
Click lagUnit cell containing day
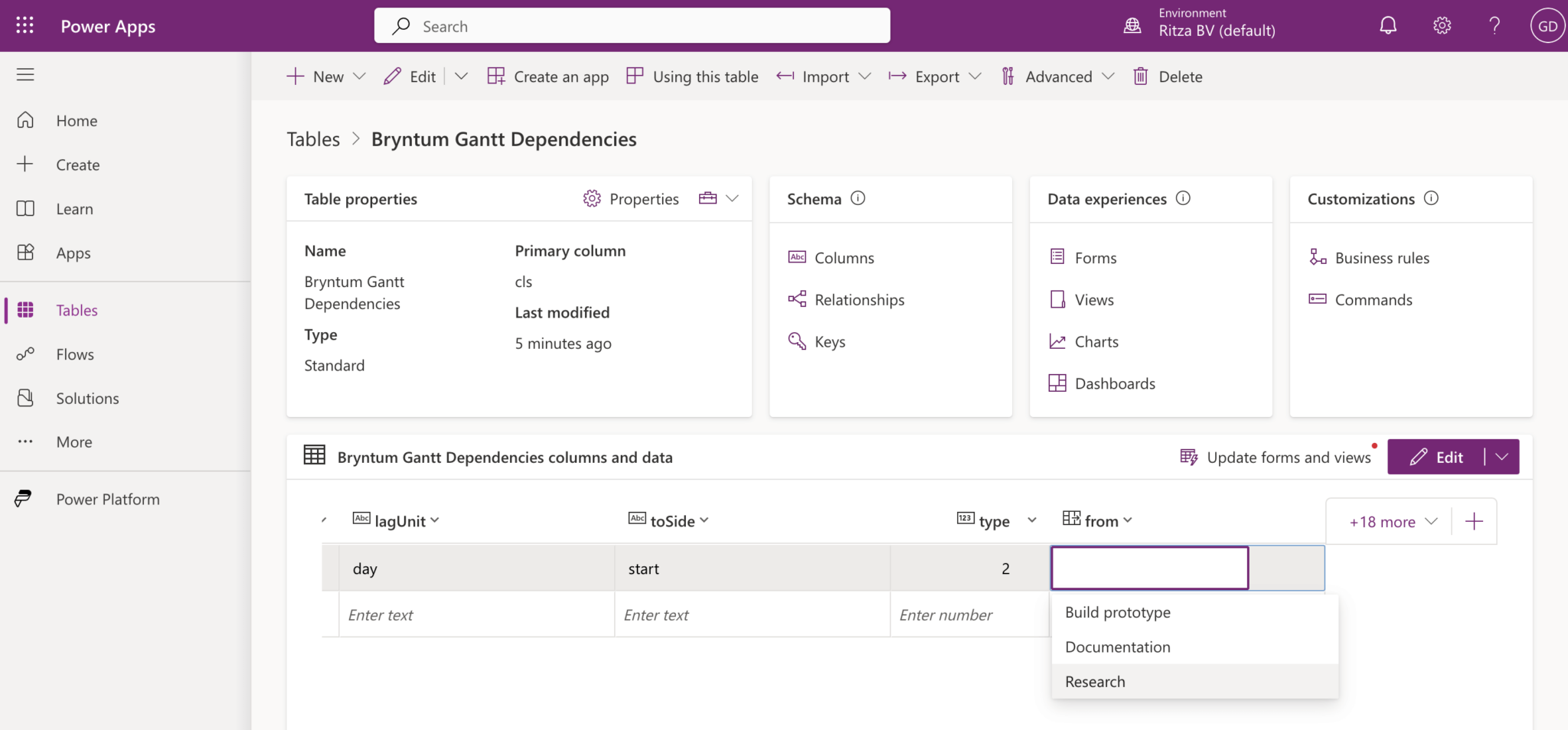476,569
